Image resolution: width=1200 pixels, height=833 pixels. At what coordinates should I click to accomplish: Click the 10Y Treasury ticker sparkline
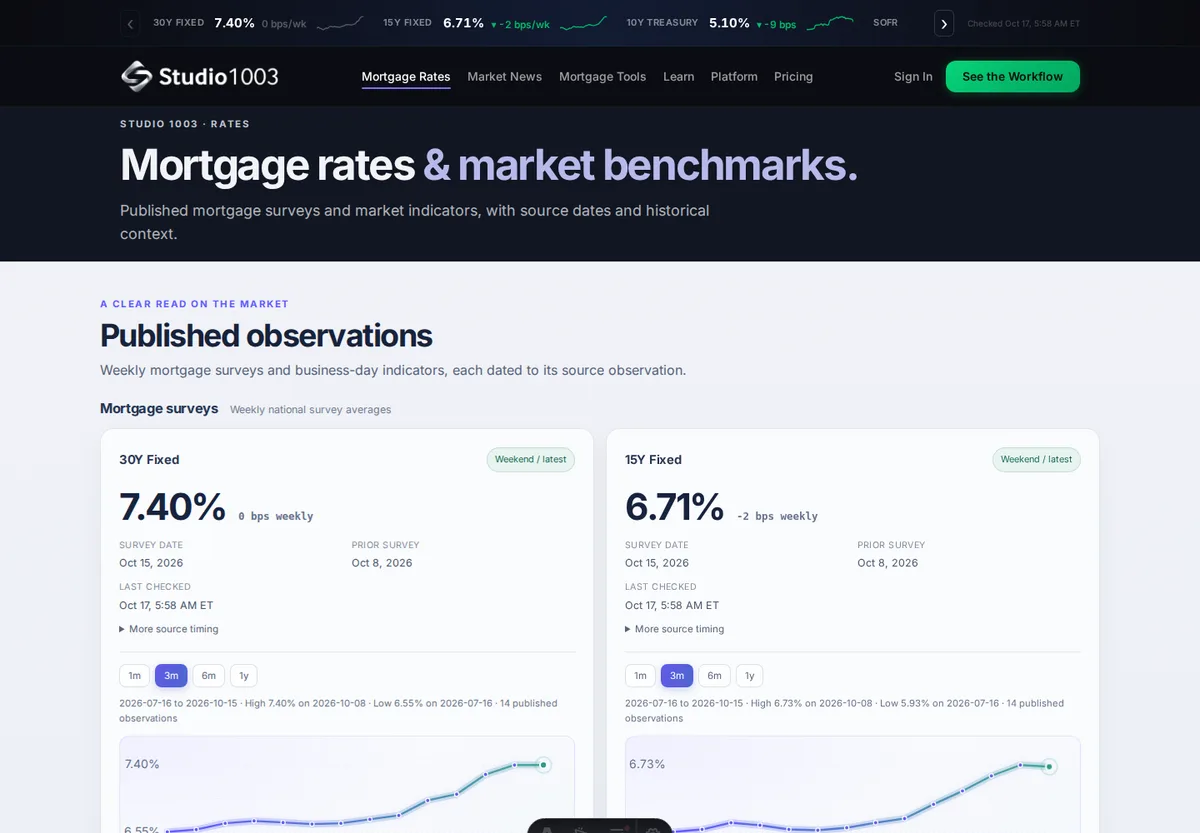(830, 23)
